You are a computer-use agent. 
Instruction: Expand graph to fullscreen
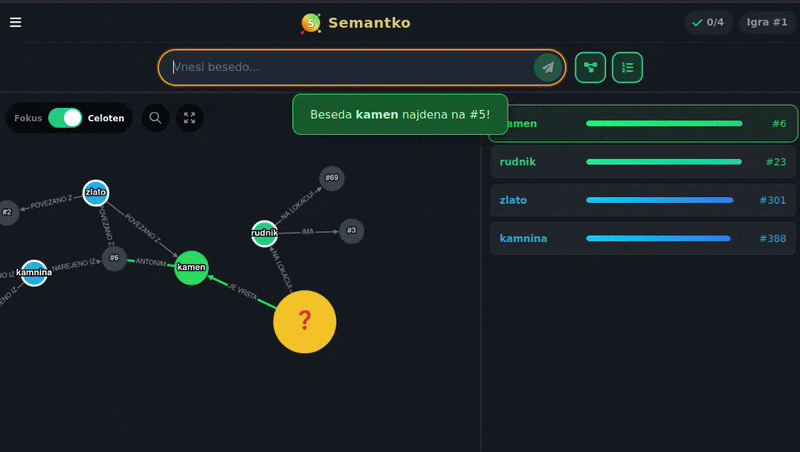tap(190, 118)
